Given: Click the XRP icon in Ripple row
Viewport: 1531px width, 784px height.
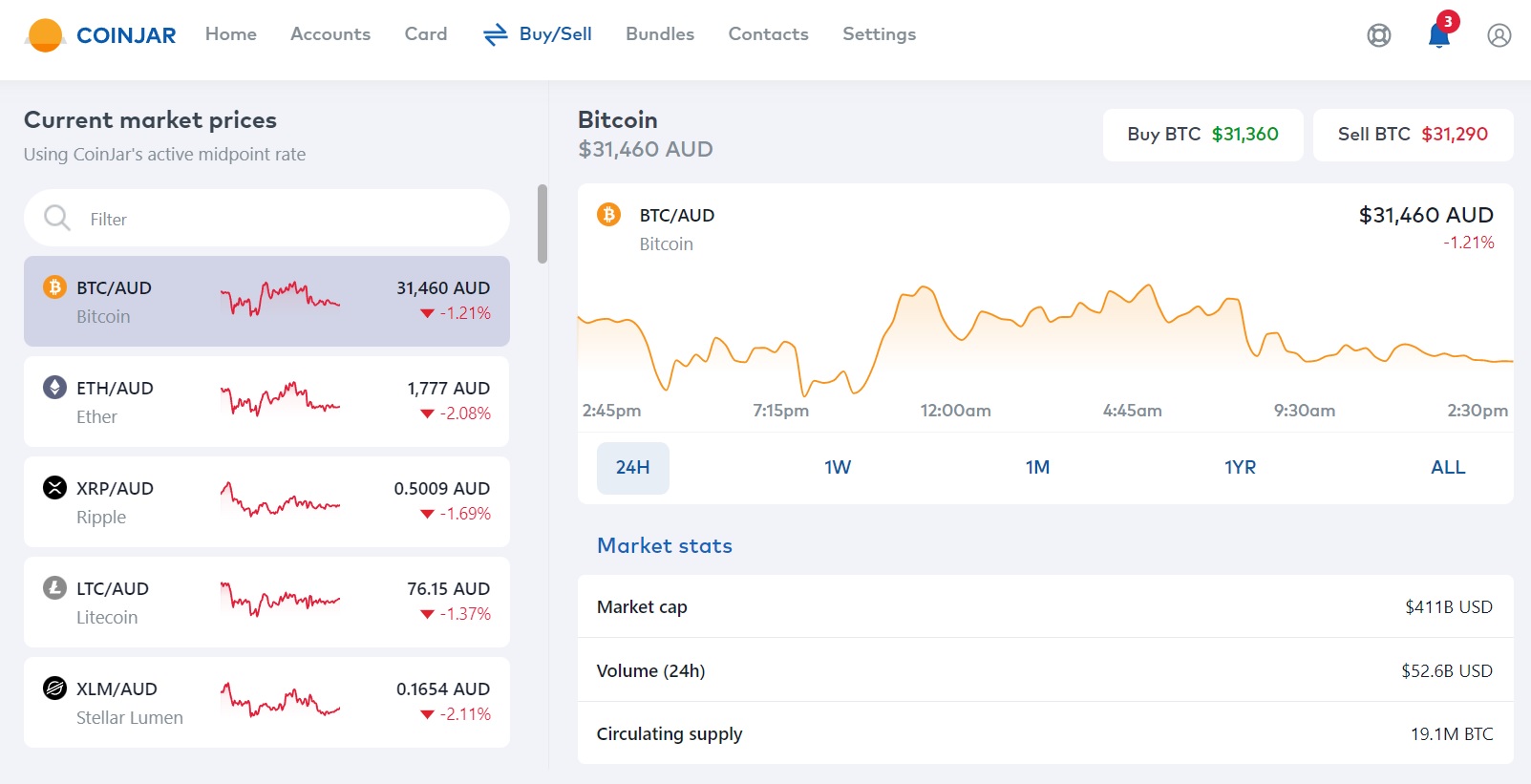Looking at the screenshot, I should [x=54, y=487].
